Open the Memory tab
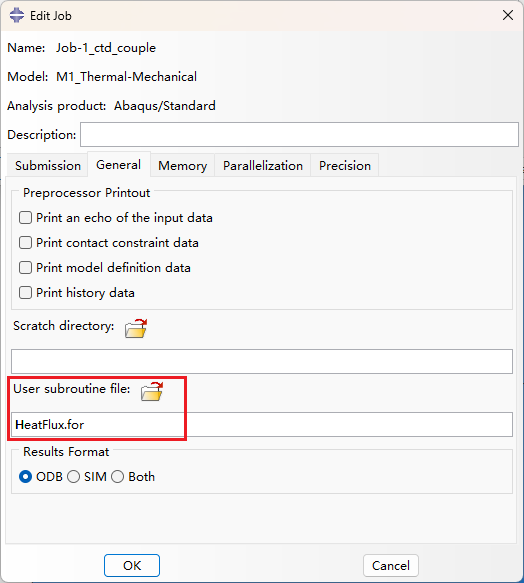The width and height of the screenshot is (524, 583). point(182,165)
